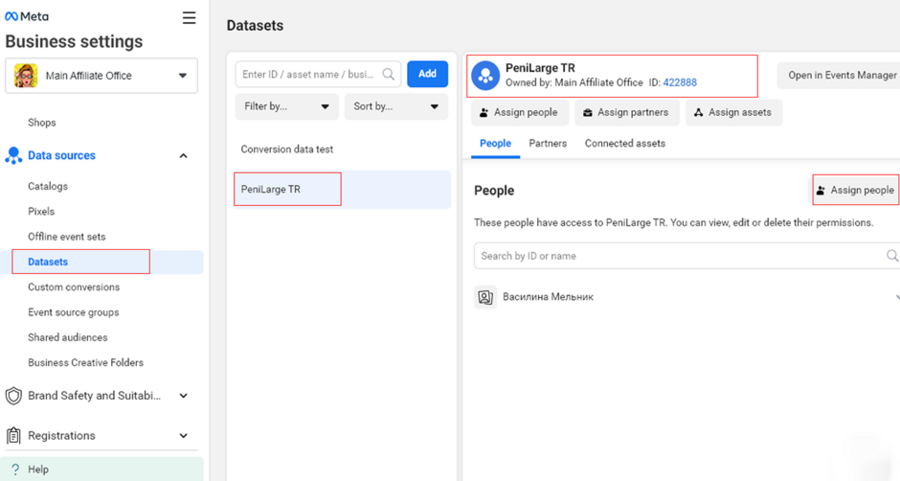The image size is (900, 481).
Task: Open the Help link
Action: [x=38, y=470]
